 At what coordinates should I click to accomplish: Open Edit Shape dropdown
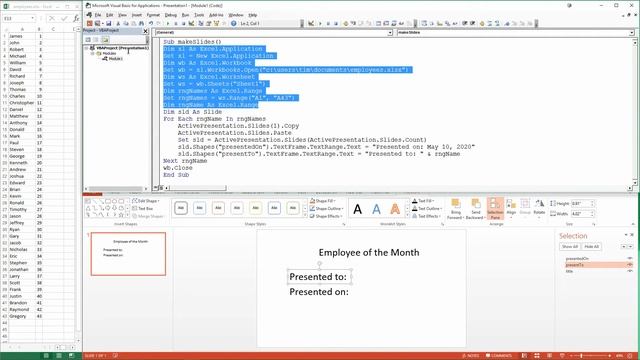pyautogui.click(x=146, y=201)
